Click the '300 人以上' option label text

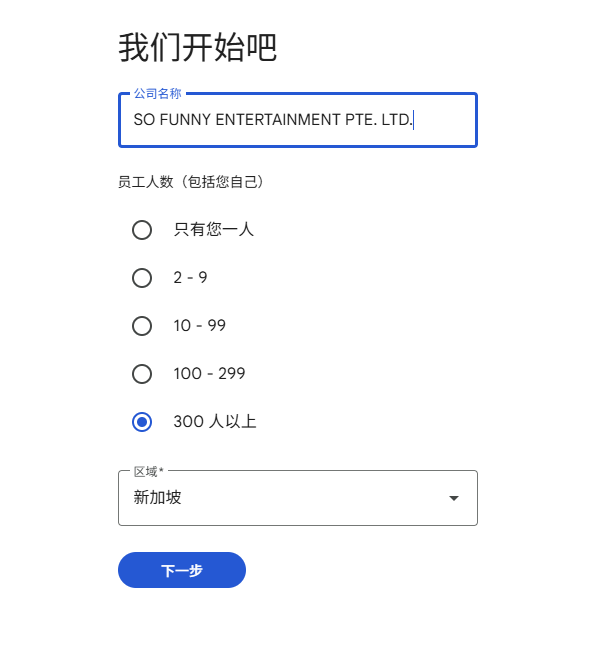click(215, 422)
